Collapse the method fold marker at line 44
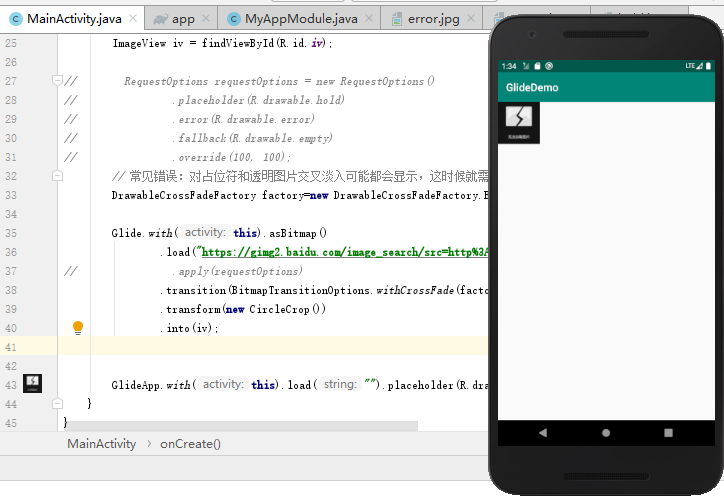This screenshot has width=724, height=501. pyautogui.click(x=57, y=403)
